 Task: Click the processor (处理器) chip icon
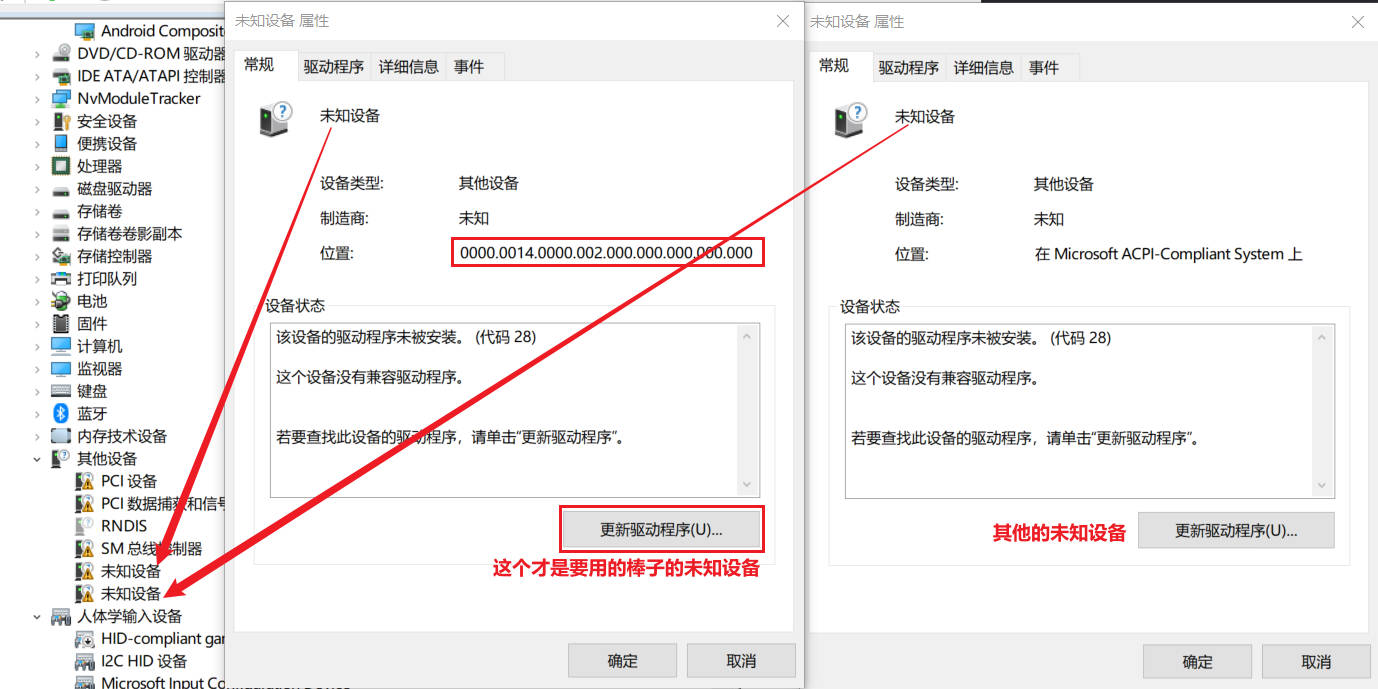[61, 166]
